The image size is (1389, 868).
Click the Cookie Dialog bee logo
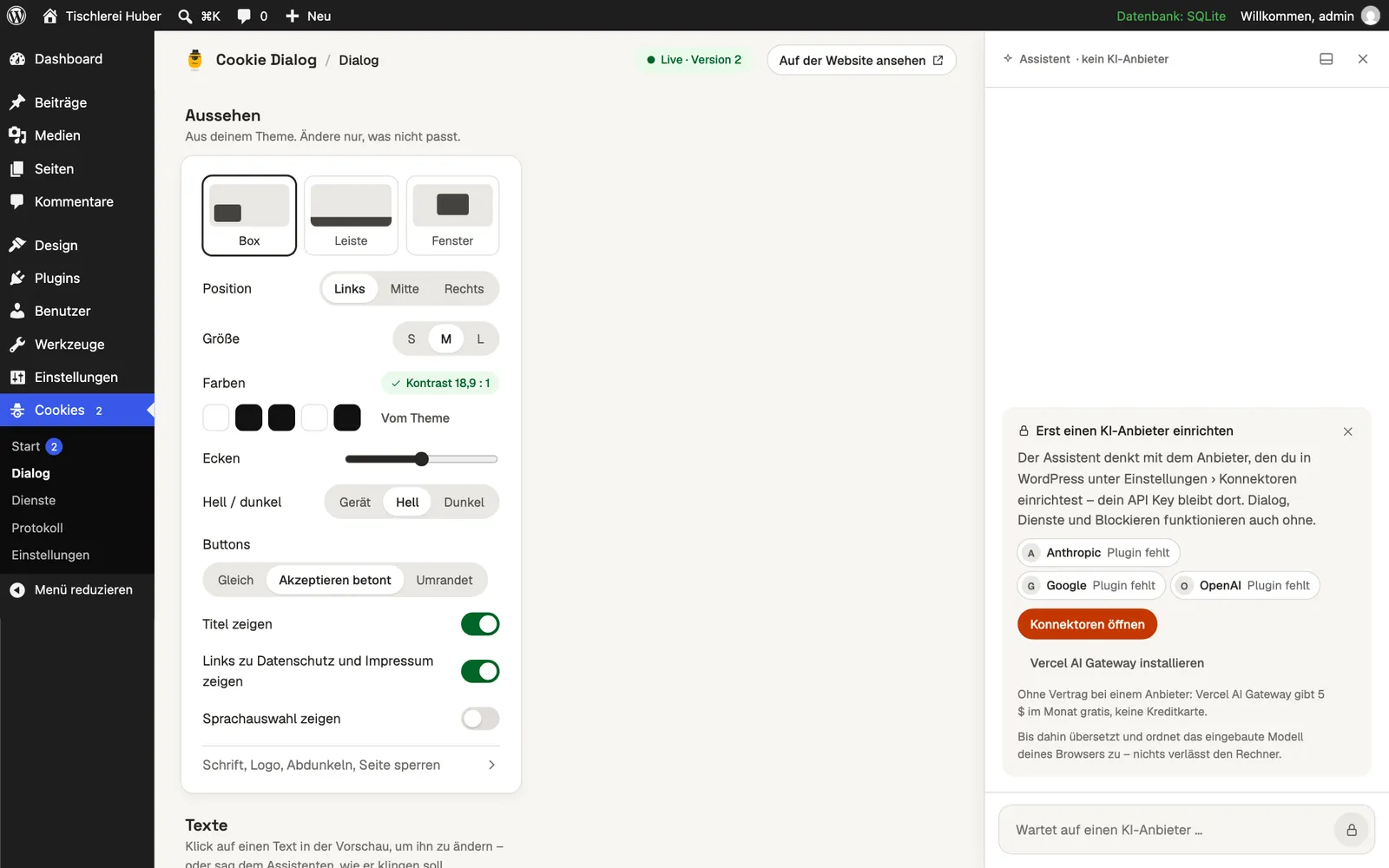click(x=195, y=59)
